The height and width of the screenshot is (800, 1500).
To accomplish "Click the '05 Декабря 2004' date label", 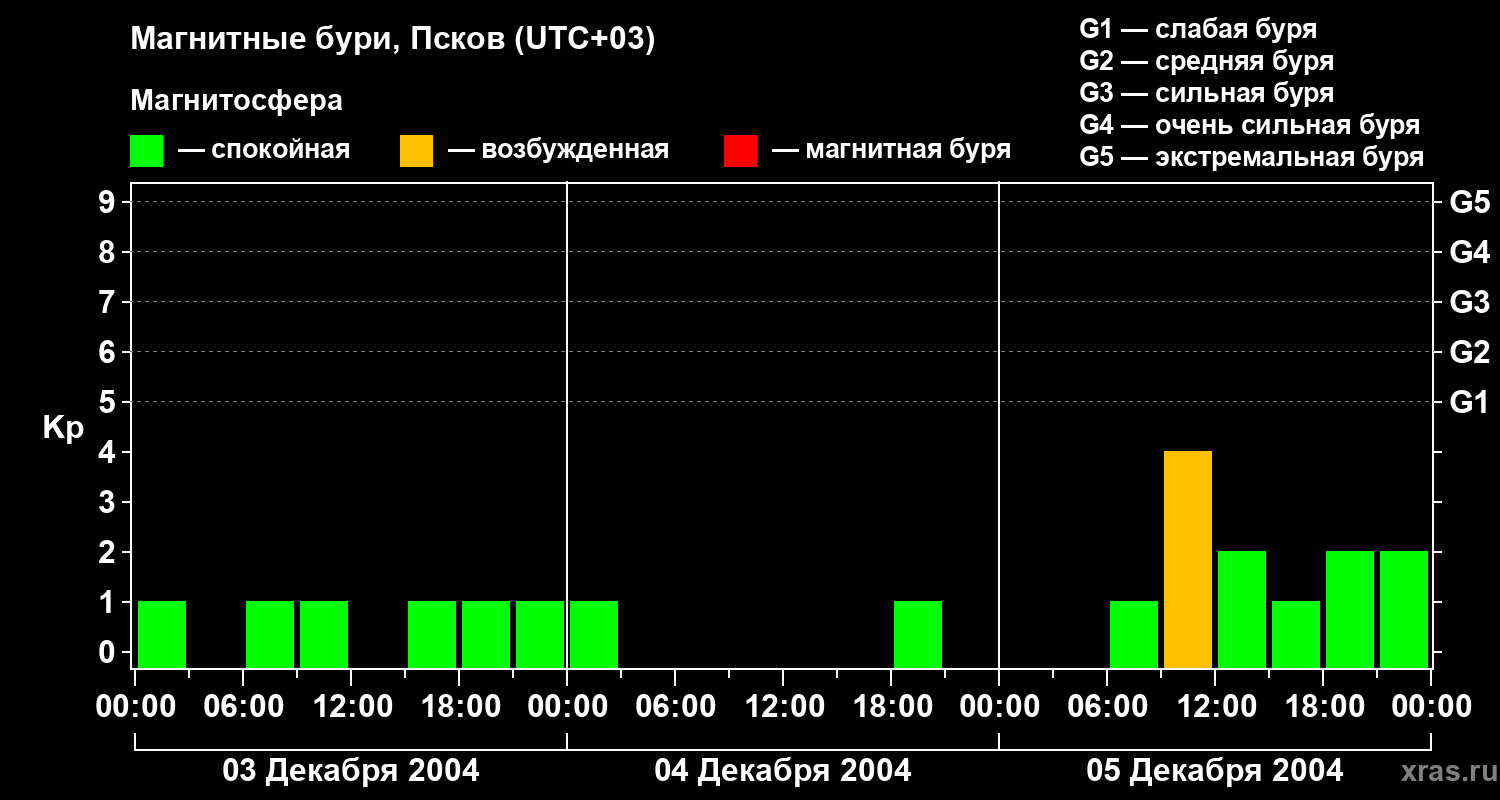I will tap(1215, 771).
